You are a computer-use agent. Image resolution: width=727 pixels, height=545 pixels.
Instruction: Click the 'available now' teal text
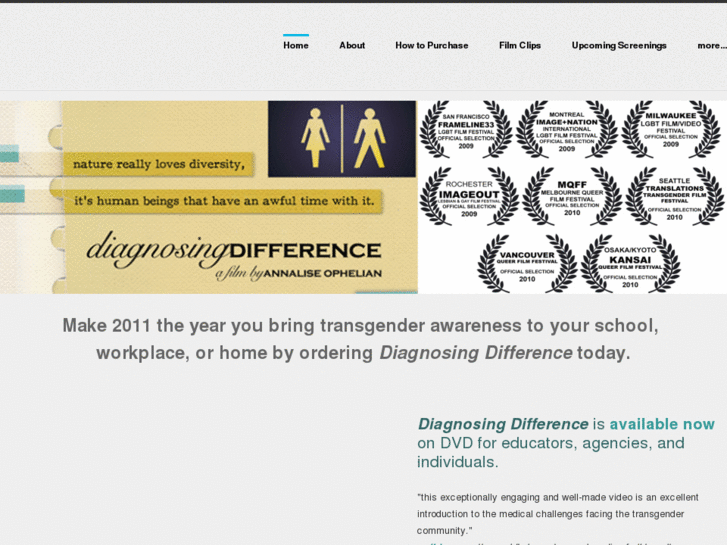click(662, 424)
